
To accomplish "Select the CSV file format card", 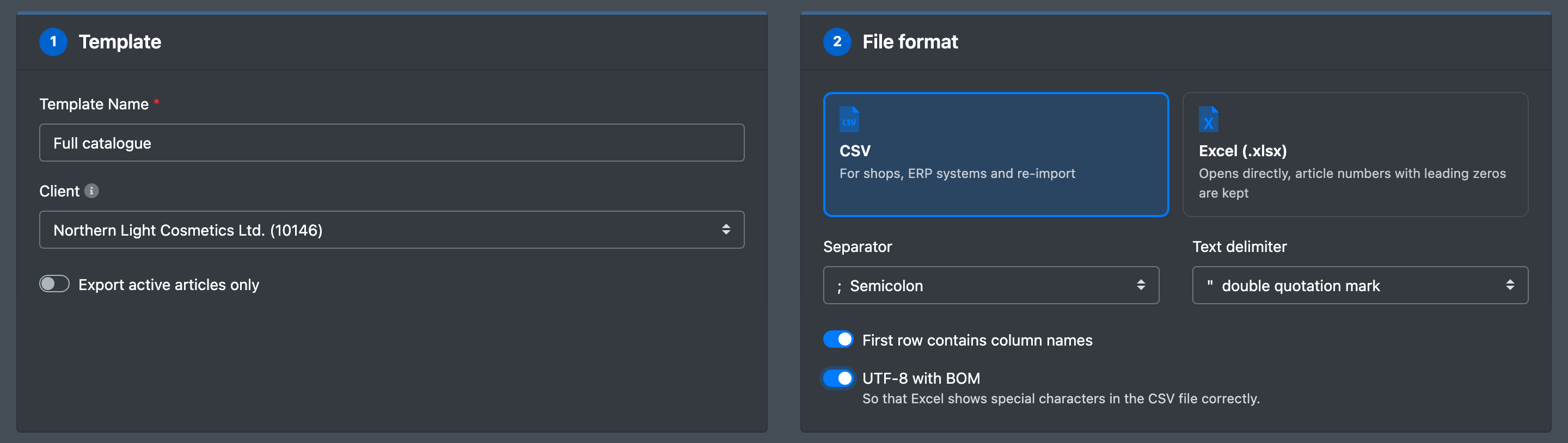I will [996, 155].
